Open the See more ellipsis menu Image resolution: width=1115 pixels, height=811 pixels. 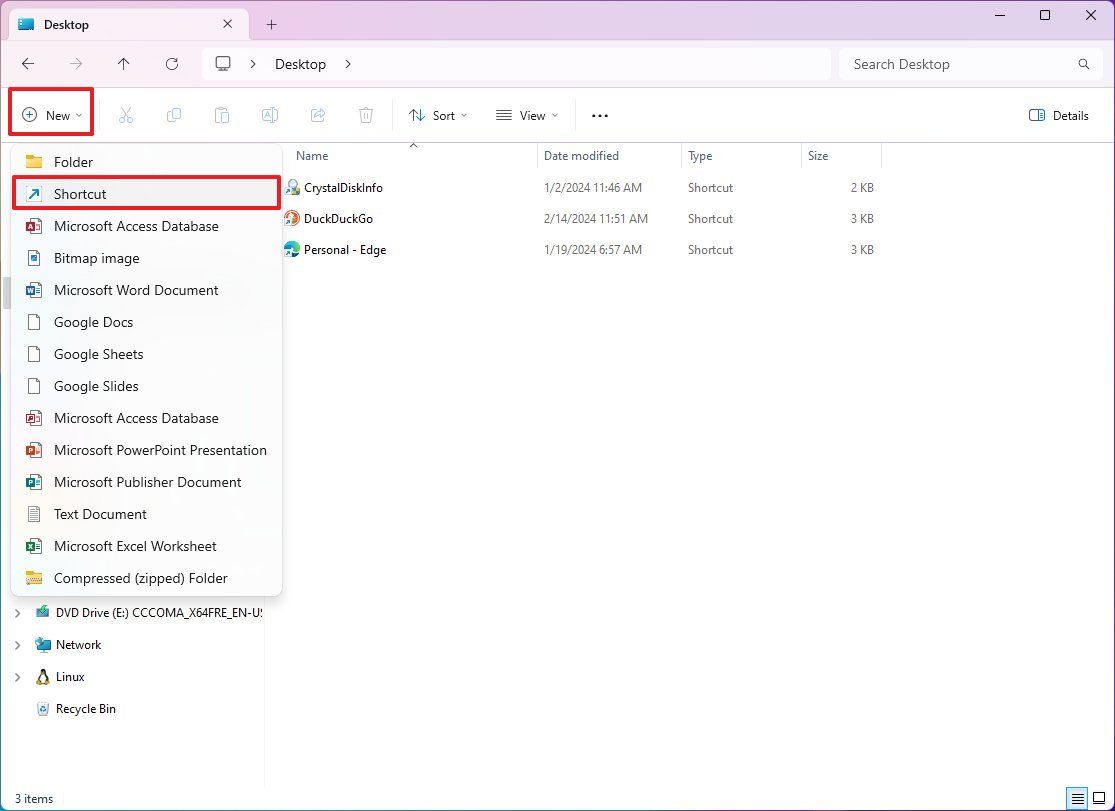(599, 115)
